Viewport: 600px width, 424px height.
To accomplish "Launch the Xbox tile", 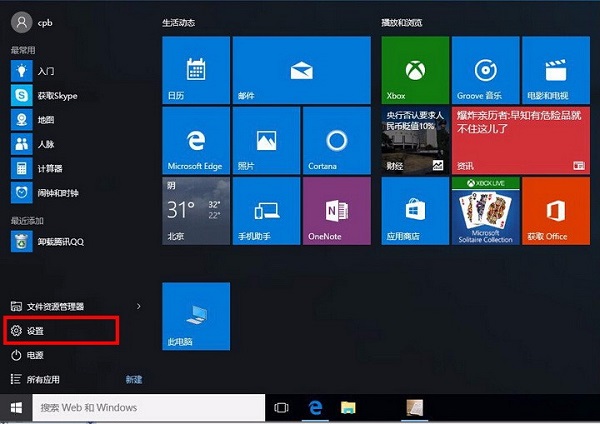I will pyautogui.click(x=414, y=70).
